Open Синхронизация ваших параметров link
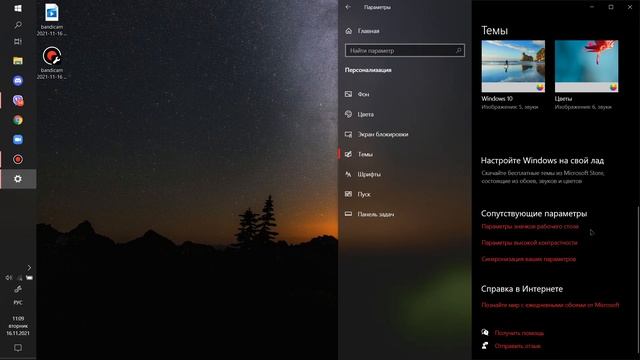Viewport: 640px width, 360px height. coord(529,259)
